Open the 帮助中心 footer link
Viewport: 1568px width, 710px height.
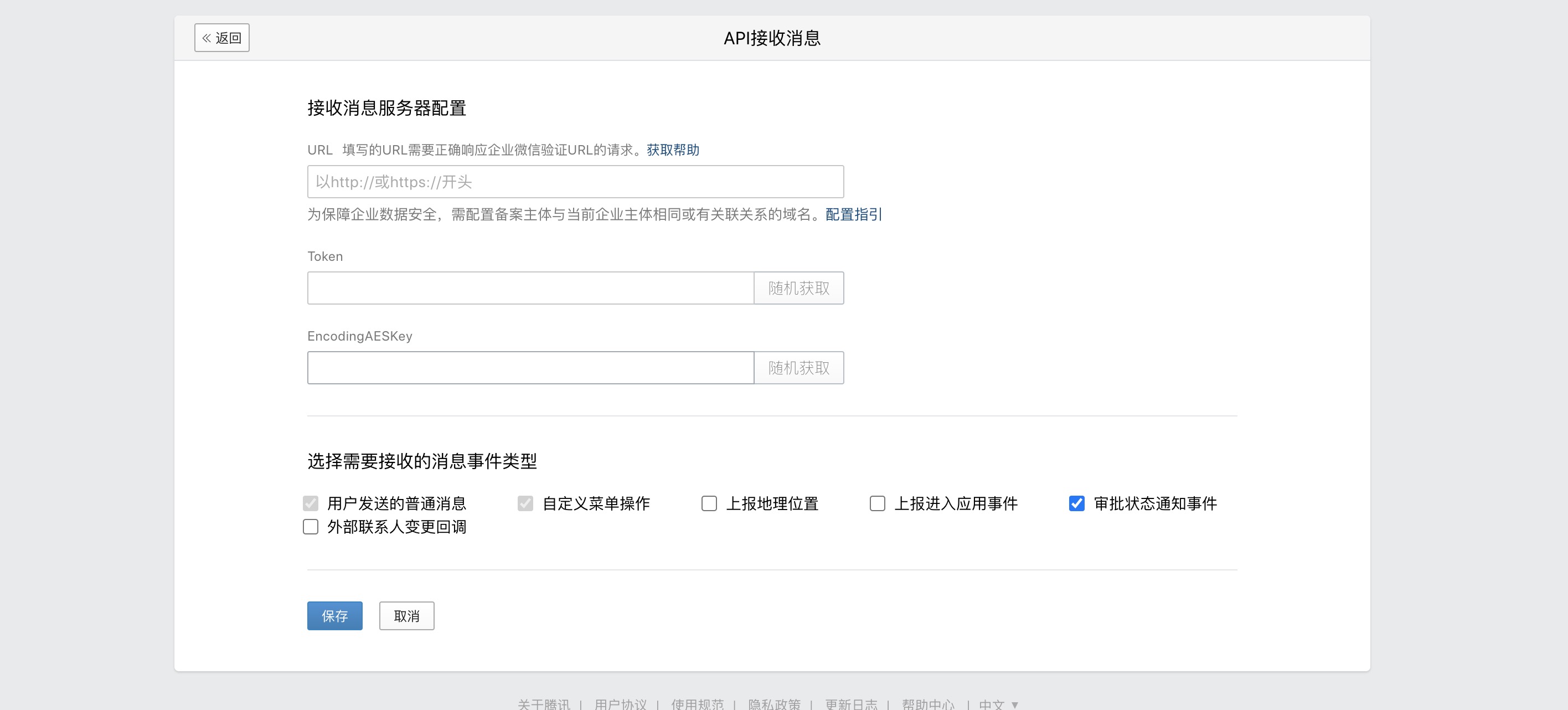coord(927,704)
